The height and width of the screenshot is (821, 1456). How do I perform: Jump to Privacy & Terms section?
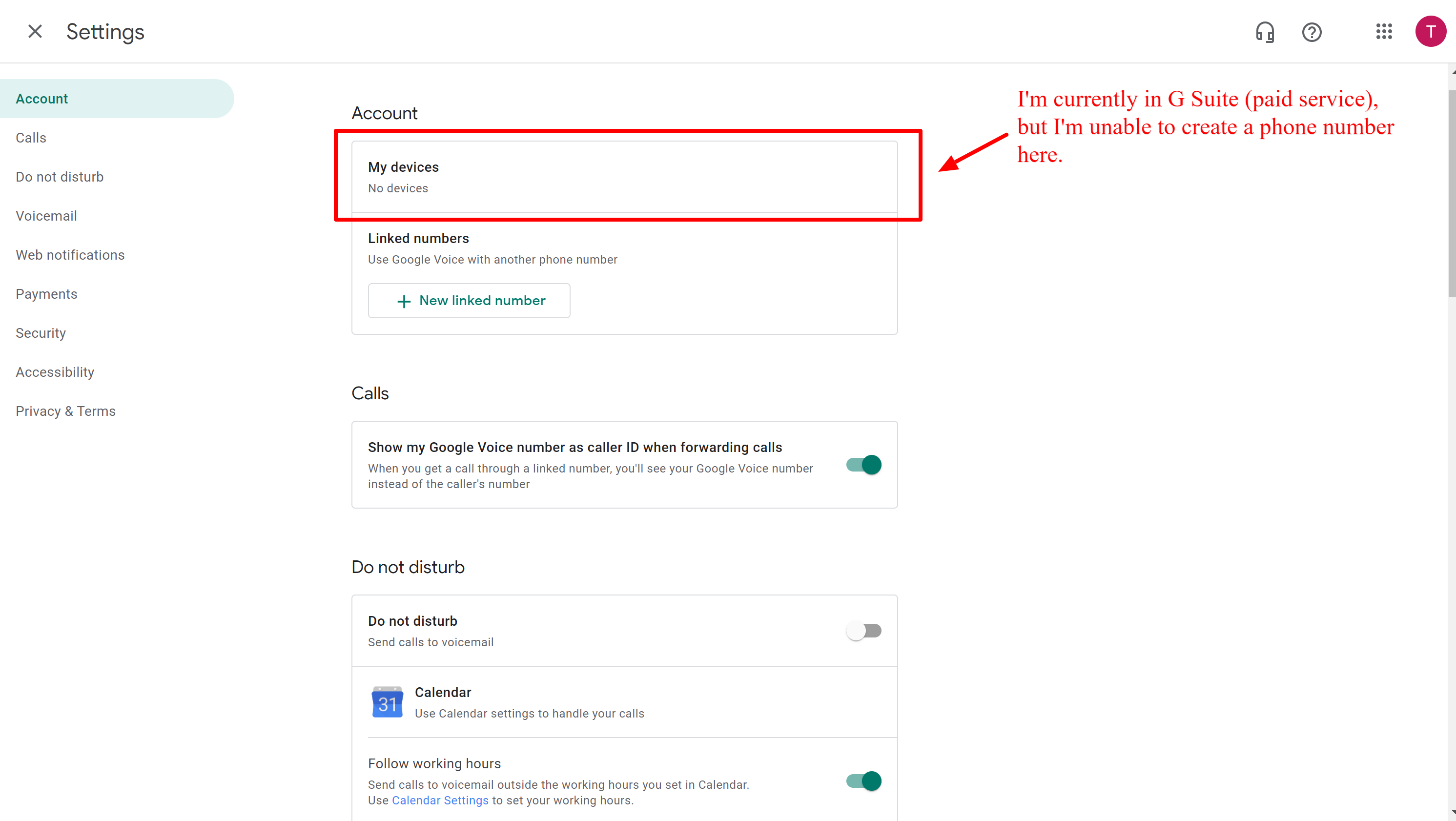pos(65,411)
